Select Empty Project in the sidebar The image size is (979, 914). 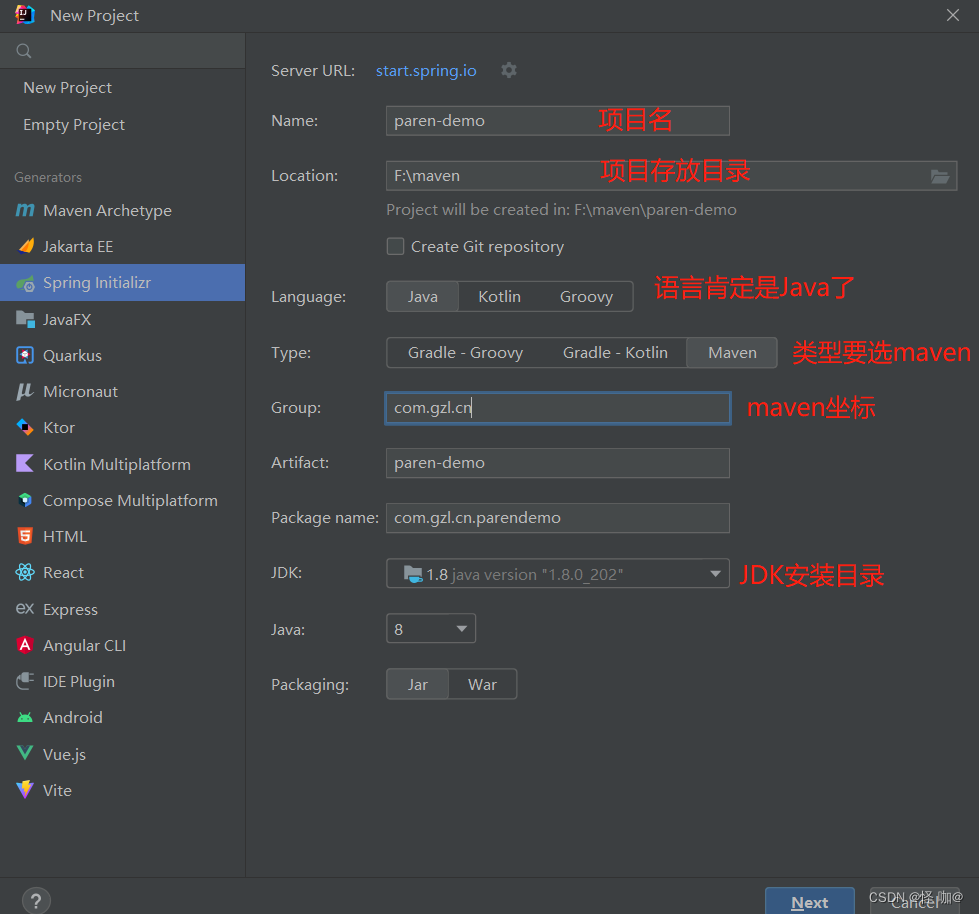pyautogui.click(x=74, y=124)
